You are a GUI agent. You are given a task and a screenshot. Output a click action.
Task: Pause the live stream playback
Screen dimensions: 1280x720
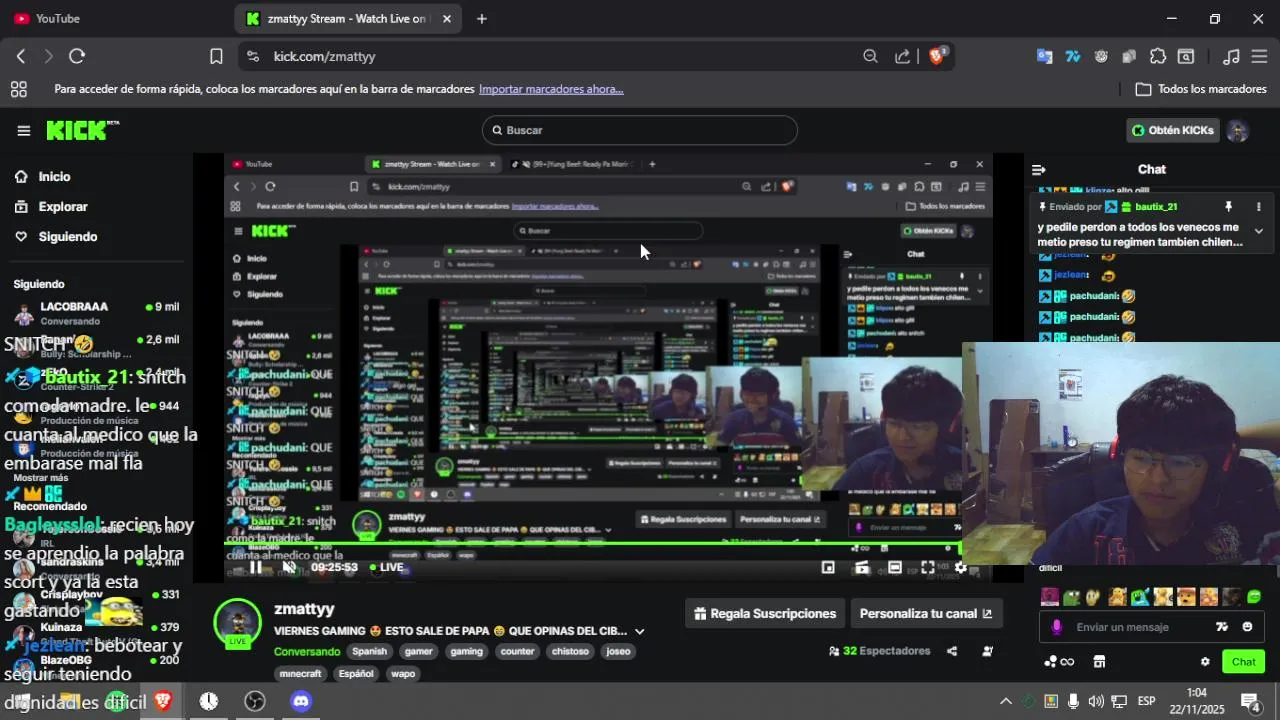256,567
